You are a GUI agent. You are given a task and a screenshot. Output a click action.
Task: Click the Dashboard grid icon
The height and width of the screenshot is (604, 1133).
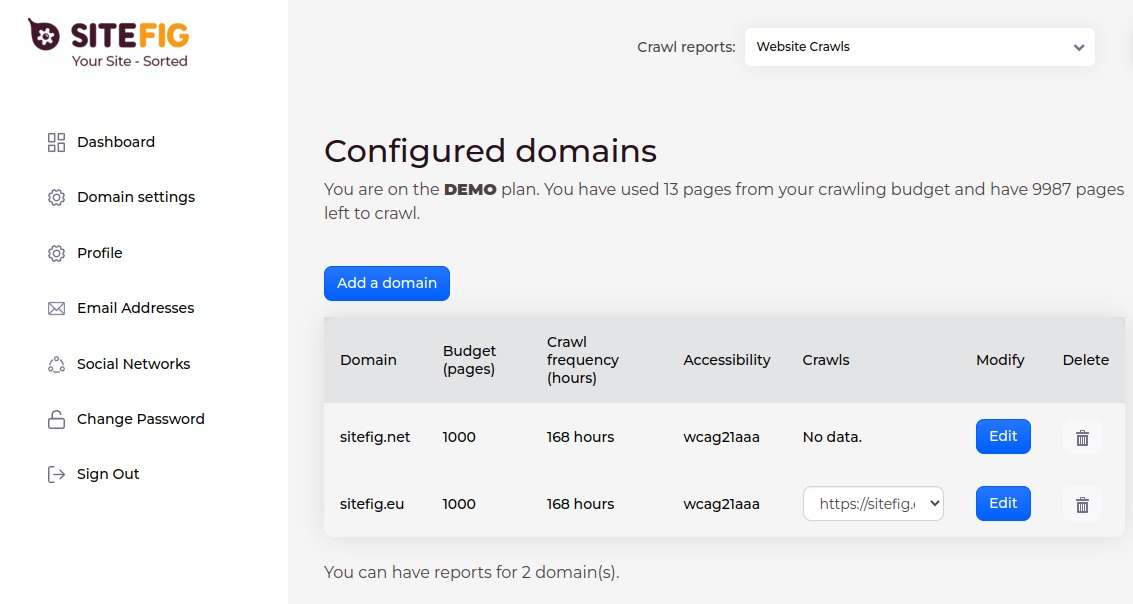click(x=56, y=142)
